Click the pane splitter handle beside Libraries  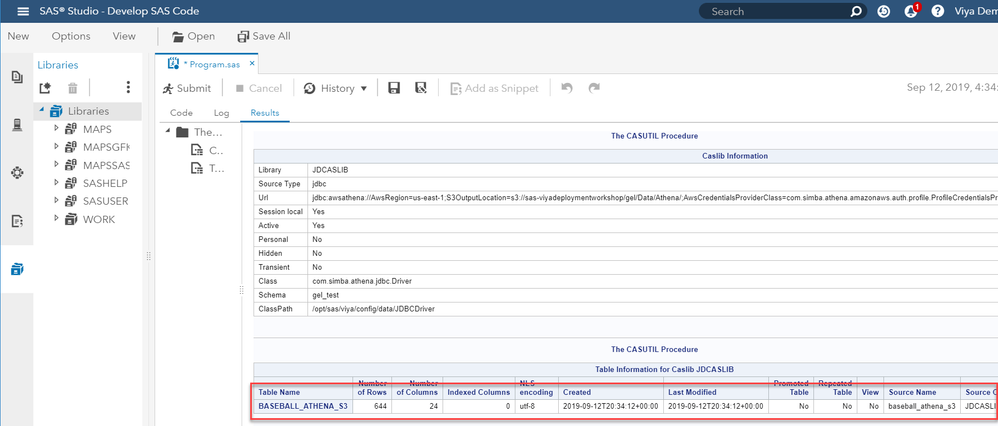click(149, 256)
